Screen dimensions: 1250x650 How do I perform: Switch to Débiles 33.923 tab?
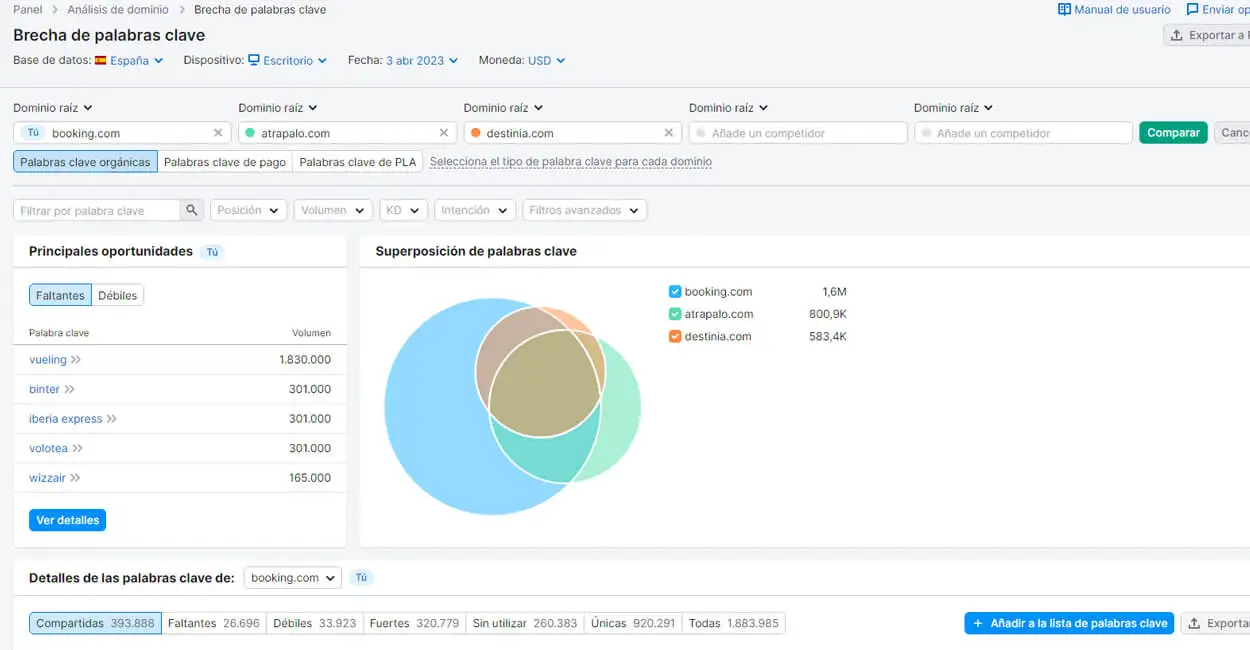click(315, 623)
